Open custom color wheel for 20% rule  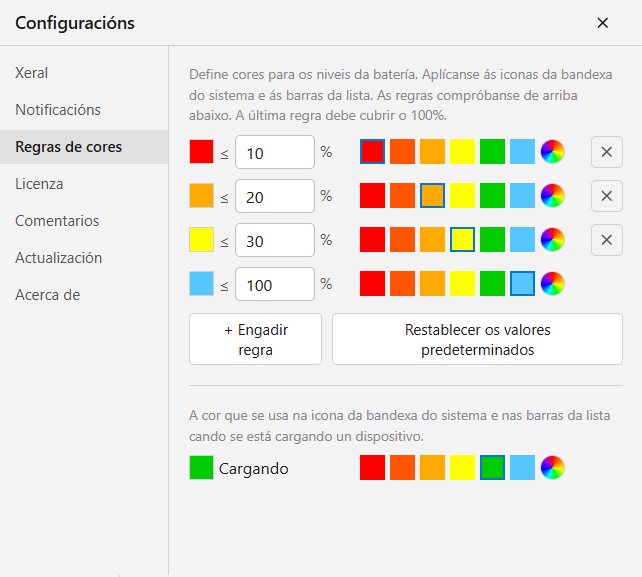click(552, 196)
